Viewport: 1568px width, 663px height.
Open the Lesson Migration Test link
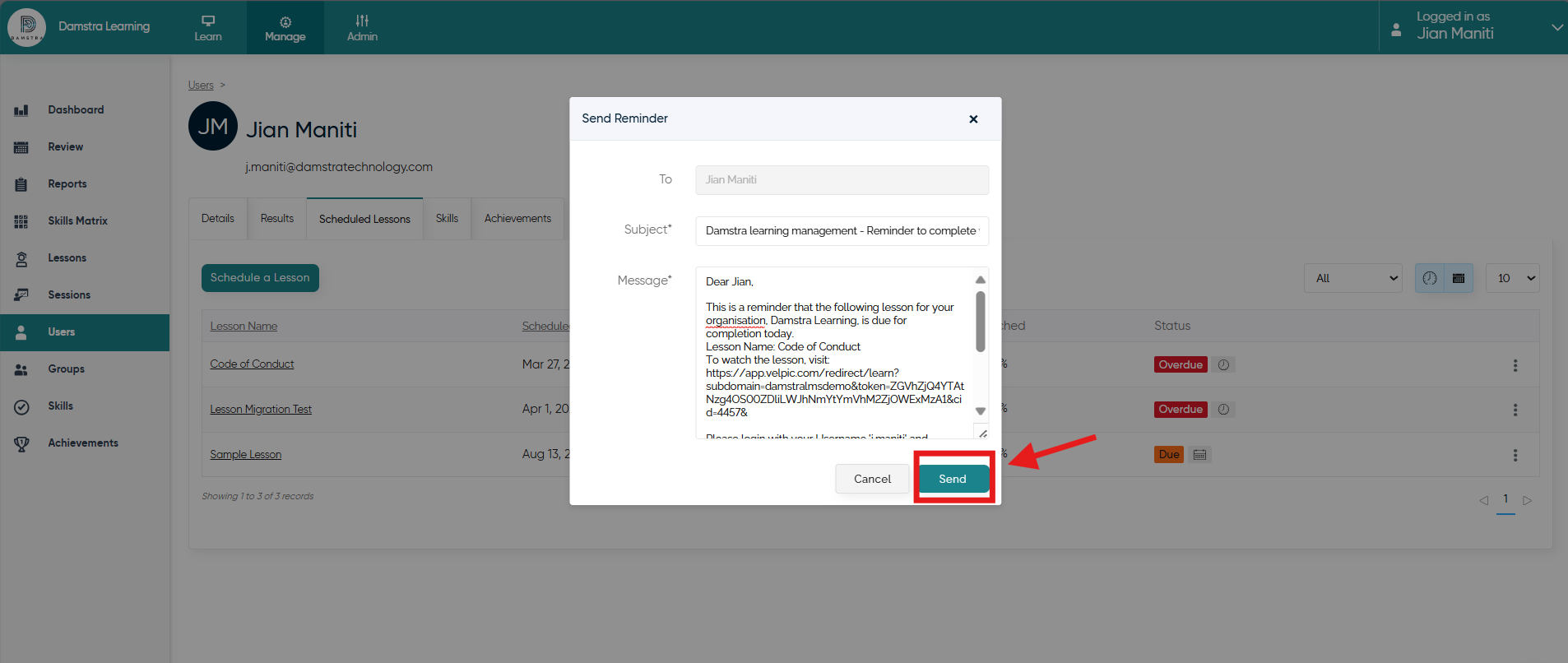(x=261, y=410)
